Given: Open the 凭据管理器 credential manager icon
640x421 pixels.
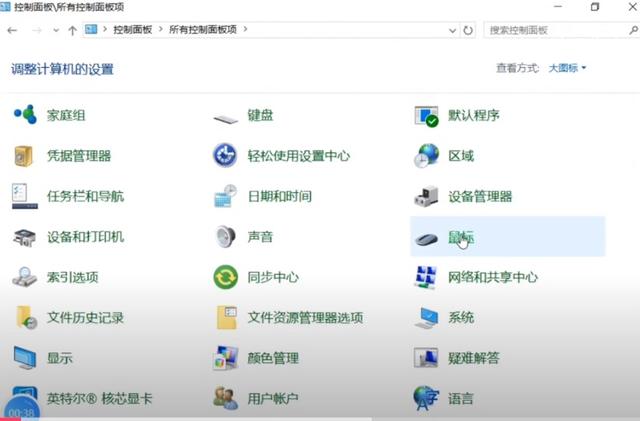Looking at the screenshot, I should click(24, 156).
